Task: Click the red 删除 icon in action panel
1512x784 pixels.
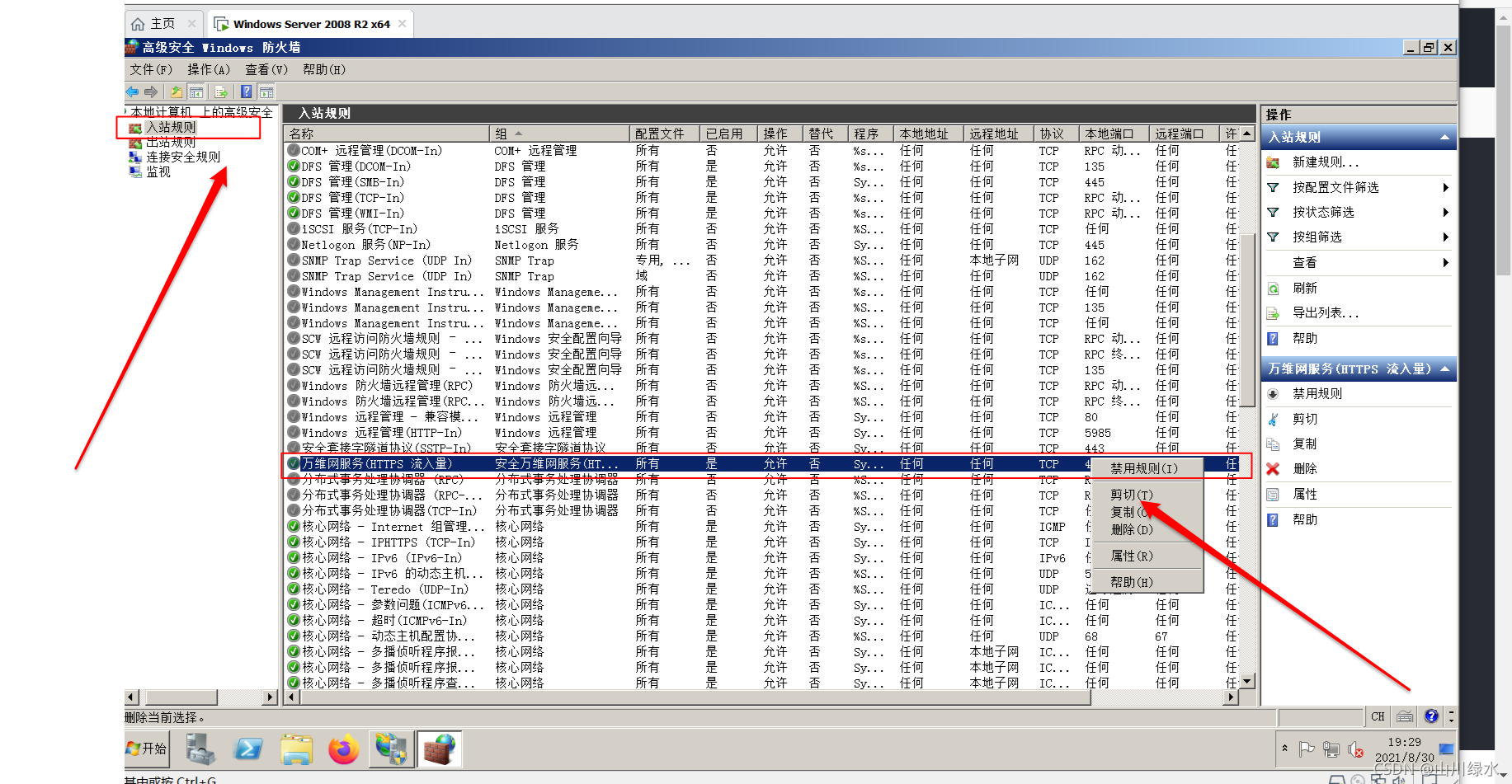Action: click(1273, 469)
